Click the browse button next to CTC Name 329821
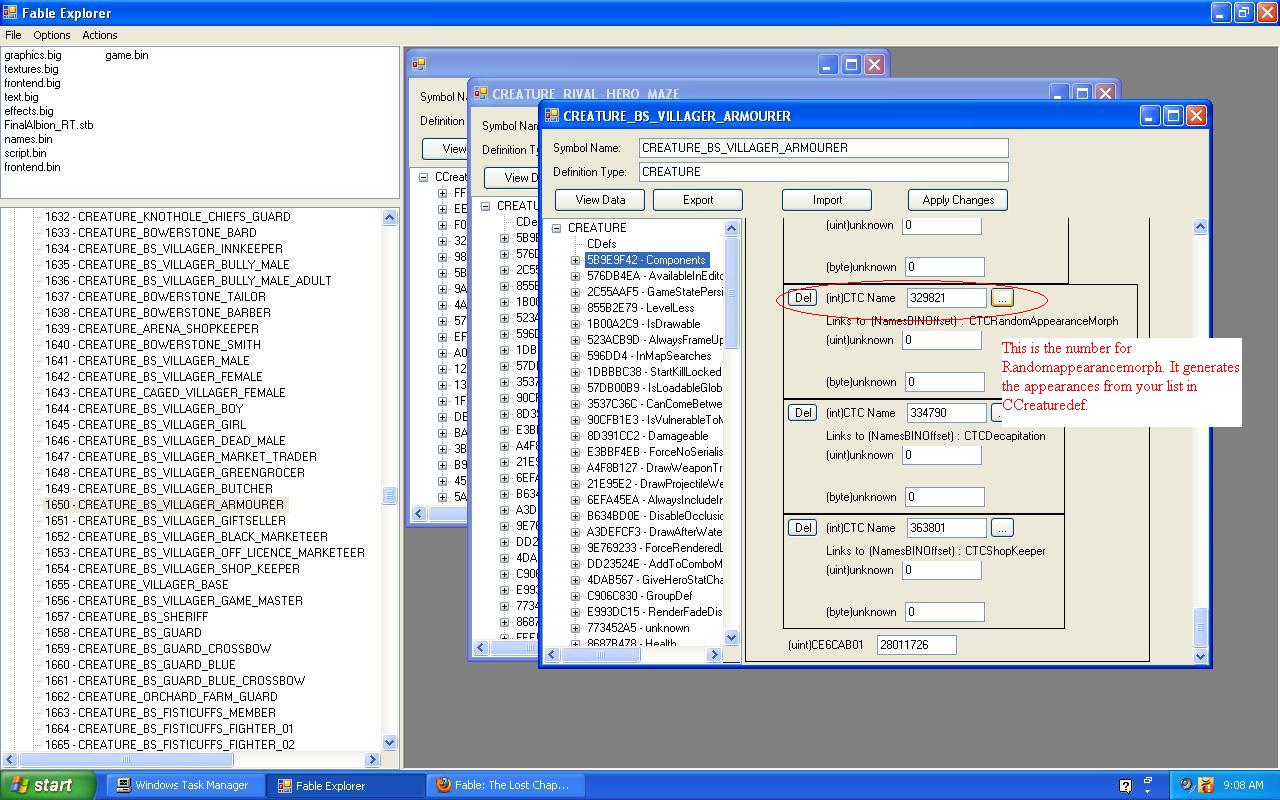The width and height of the screenshot is (1280, 800). pos(1001,298)
